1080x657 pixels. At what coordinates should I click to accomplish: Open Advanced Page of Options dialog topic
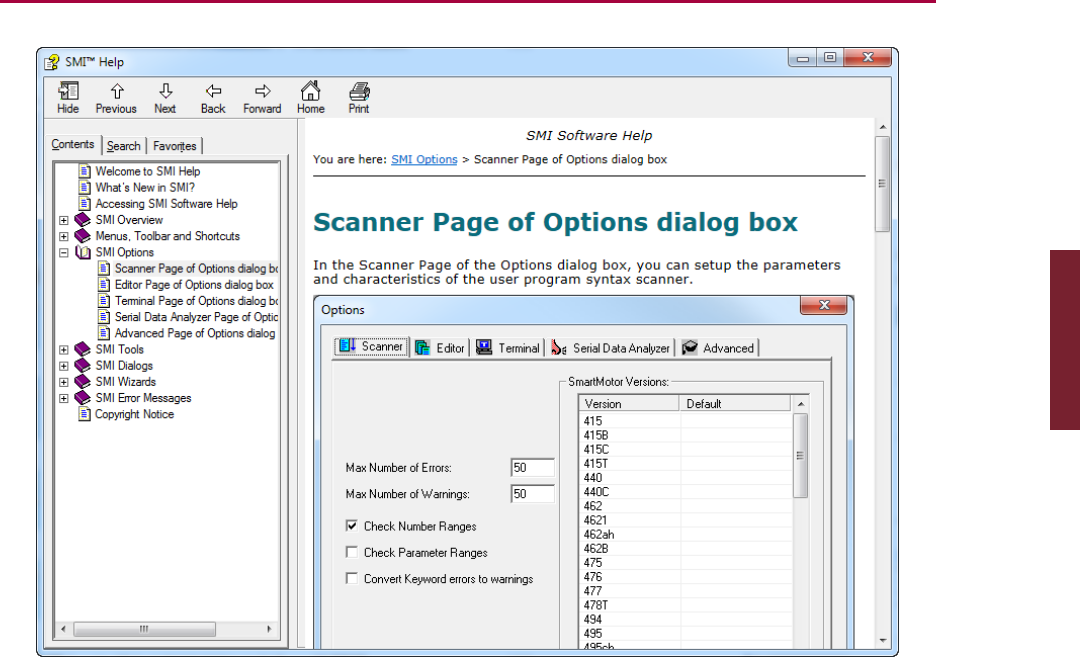point(195,333)
